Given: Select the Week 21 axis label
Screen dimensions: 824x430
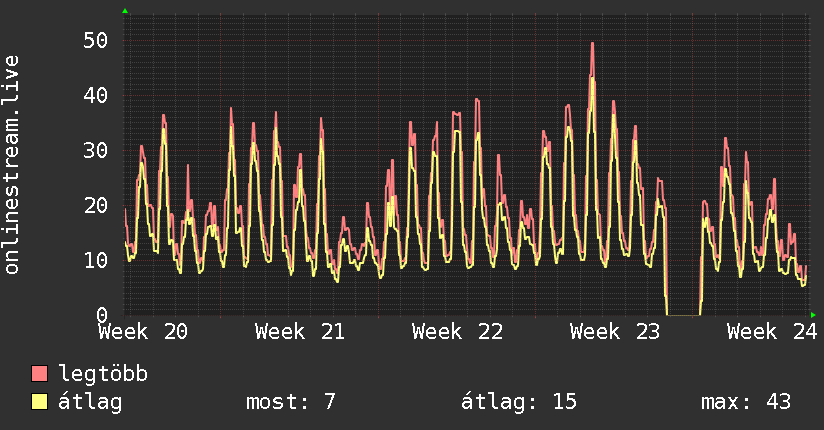Looking at the screenshot, I should [x=300, y=332].
